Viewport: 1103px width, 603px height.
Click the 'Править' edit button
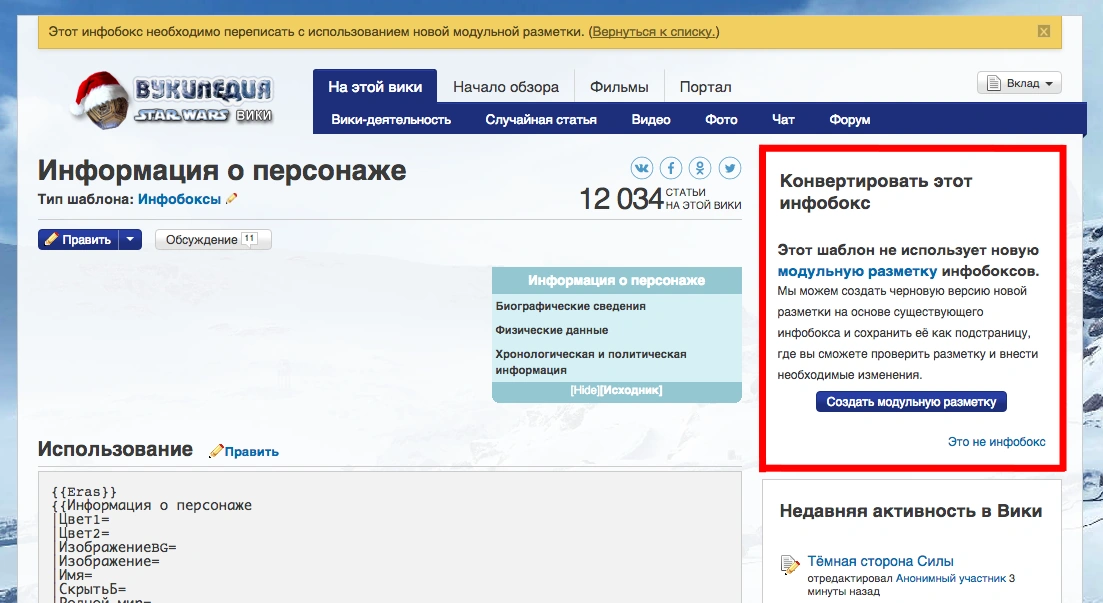coord(78,240)
